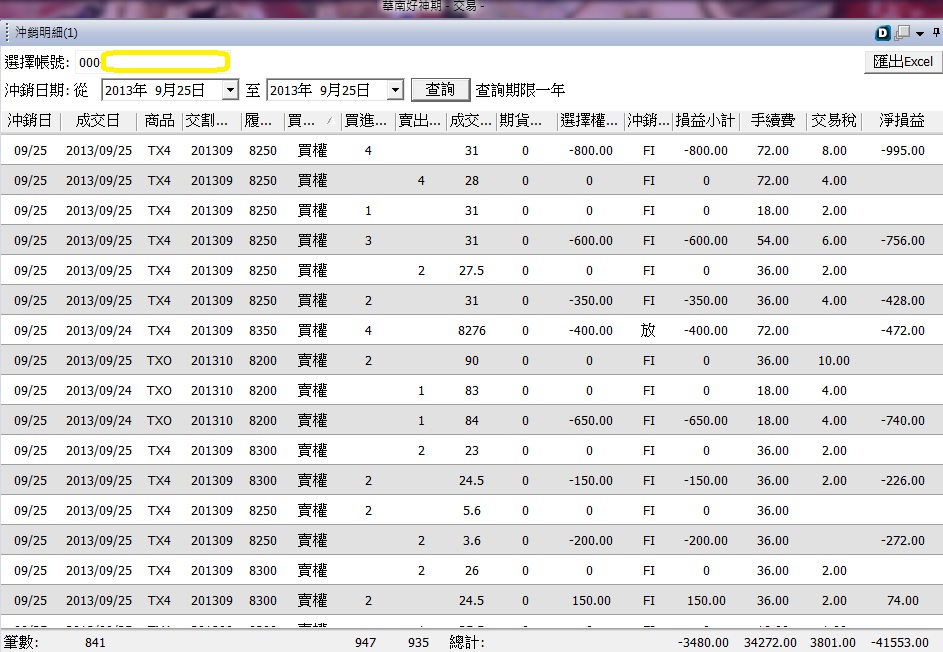Image resolution: width=943 pixels, height=652 pixels.
Task: Select the net profit cell 74.00
Action: [903, 600]
